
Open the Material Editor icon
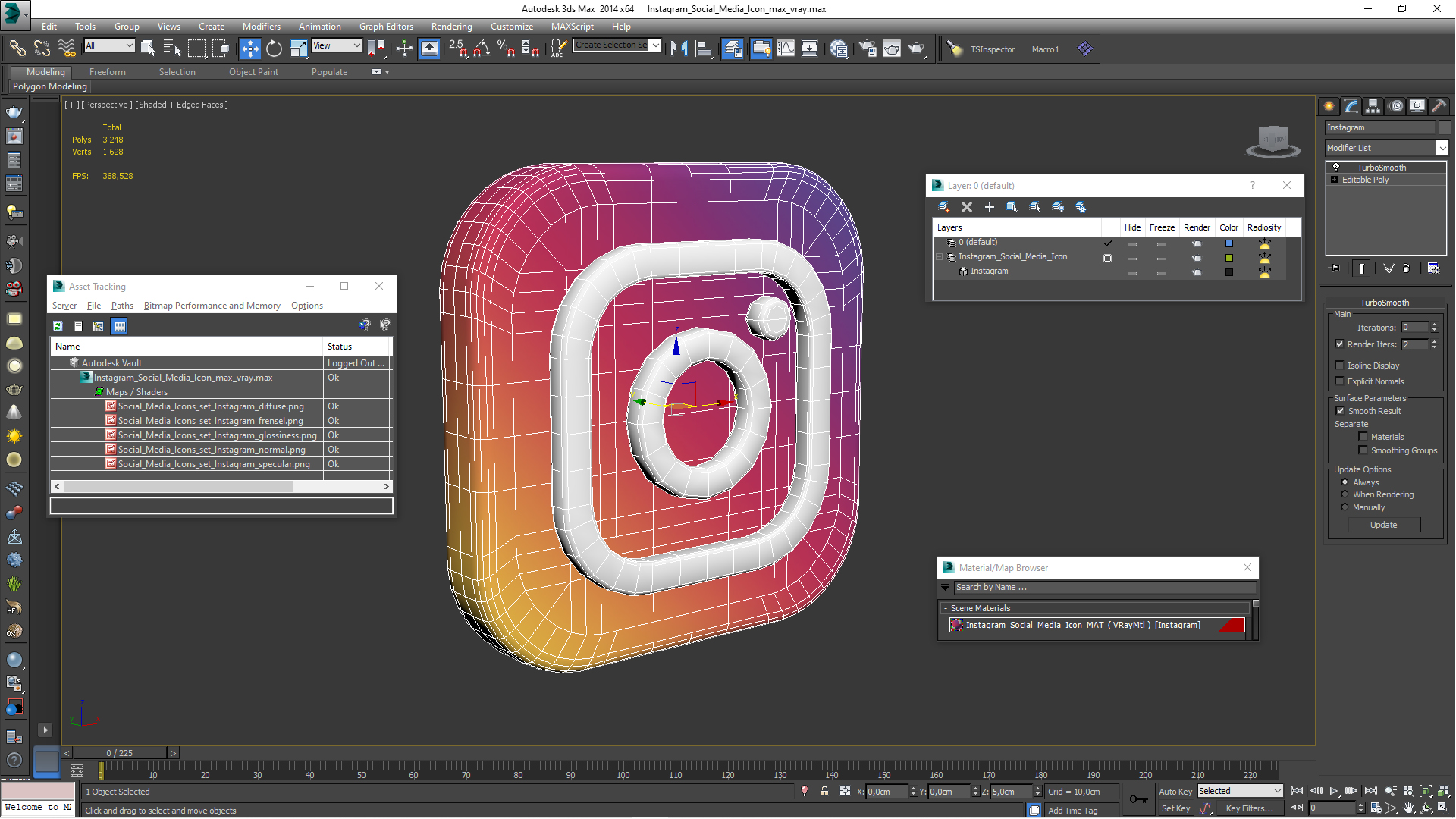pos(839,49)
